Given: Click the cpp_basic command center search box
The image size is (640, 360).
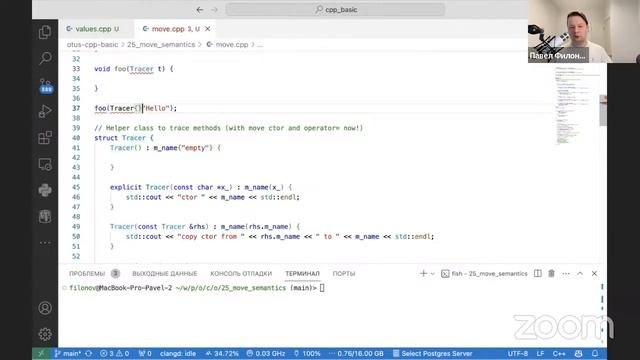Looking at the screenshot, I should [336, 9].
